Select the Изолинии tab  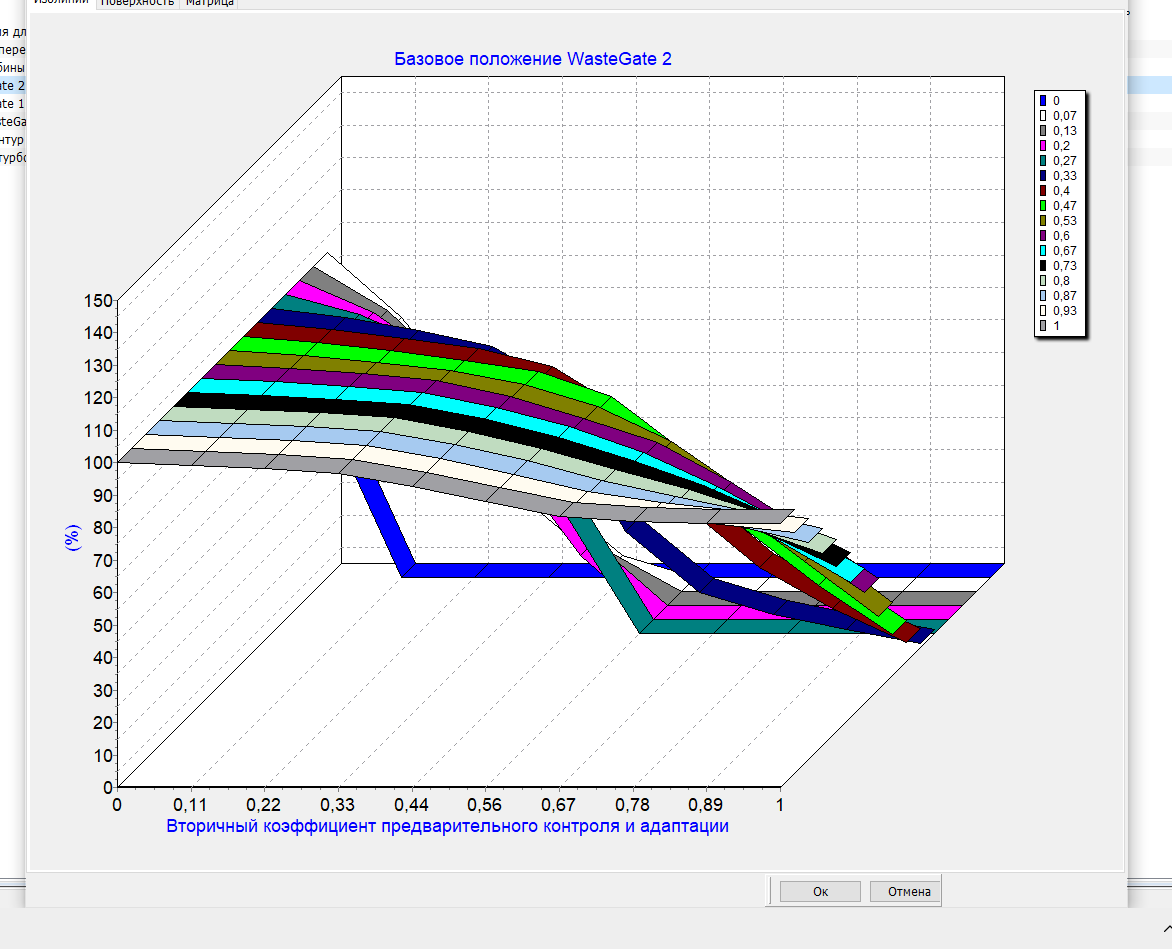[61, 3]
